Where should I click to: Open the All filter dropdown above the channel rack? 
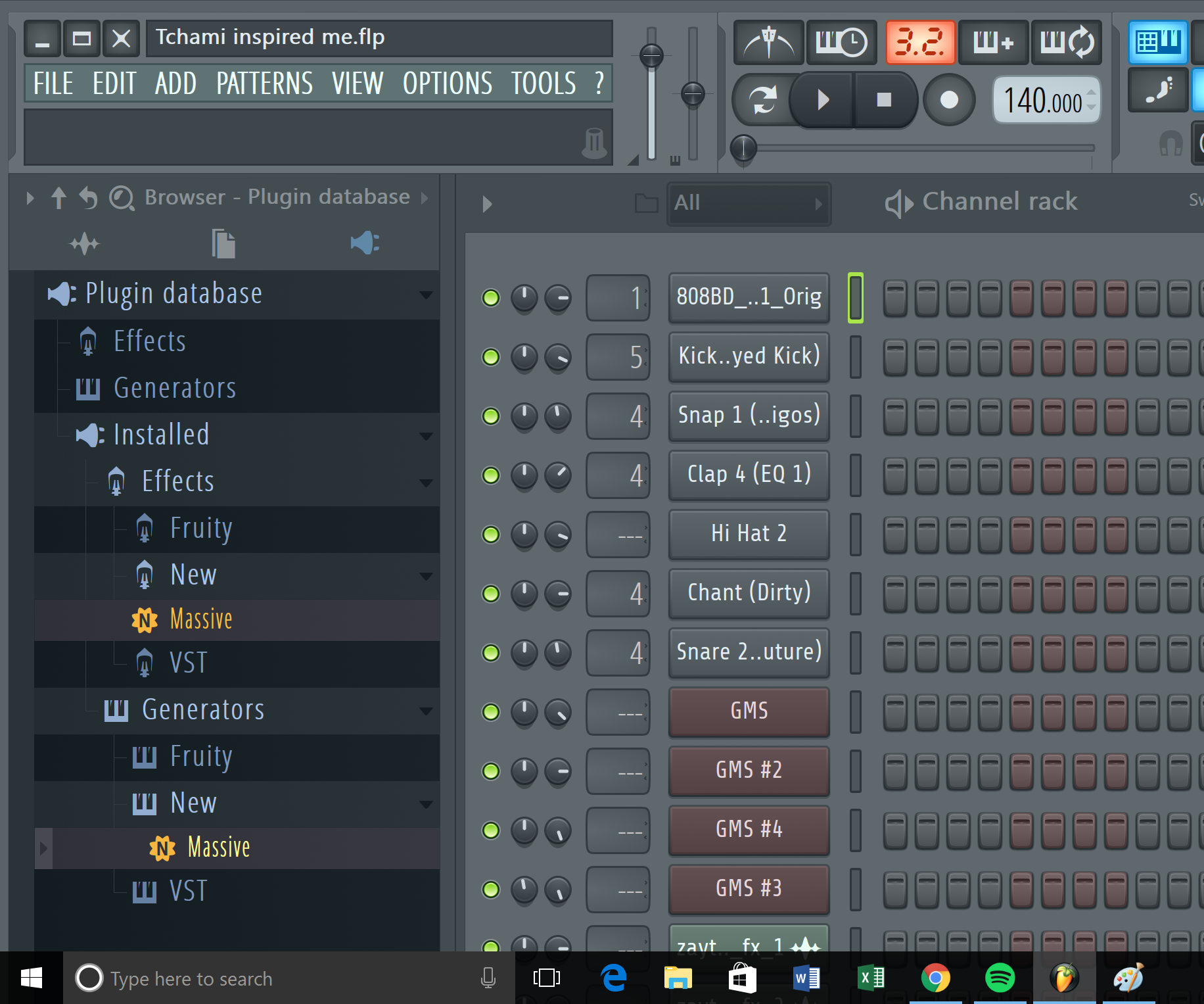749,204
